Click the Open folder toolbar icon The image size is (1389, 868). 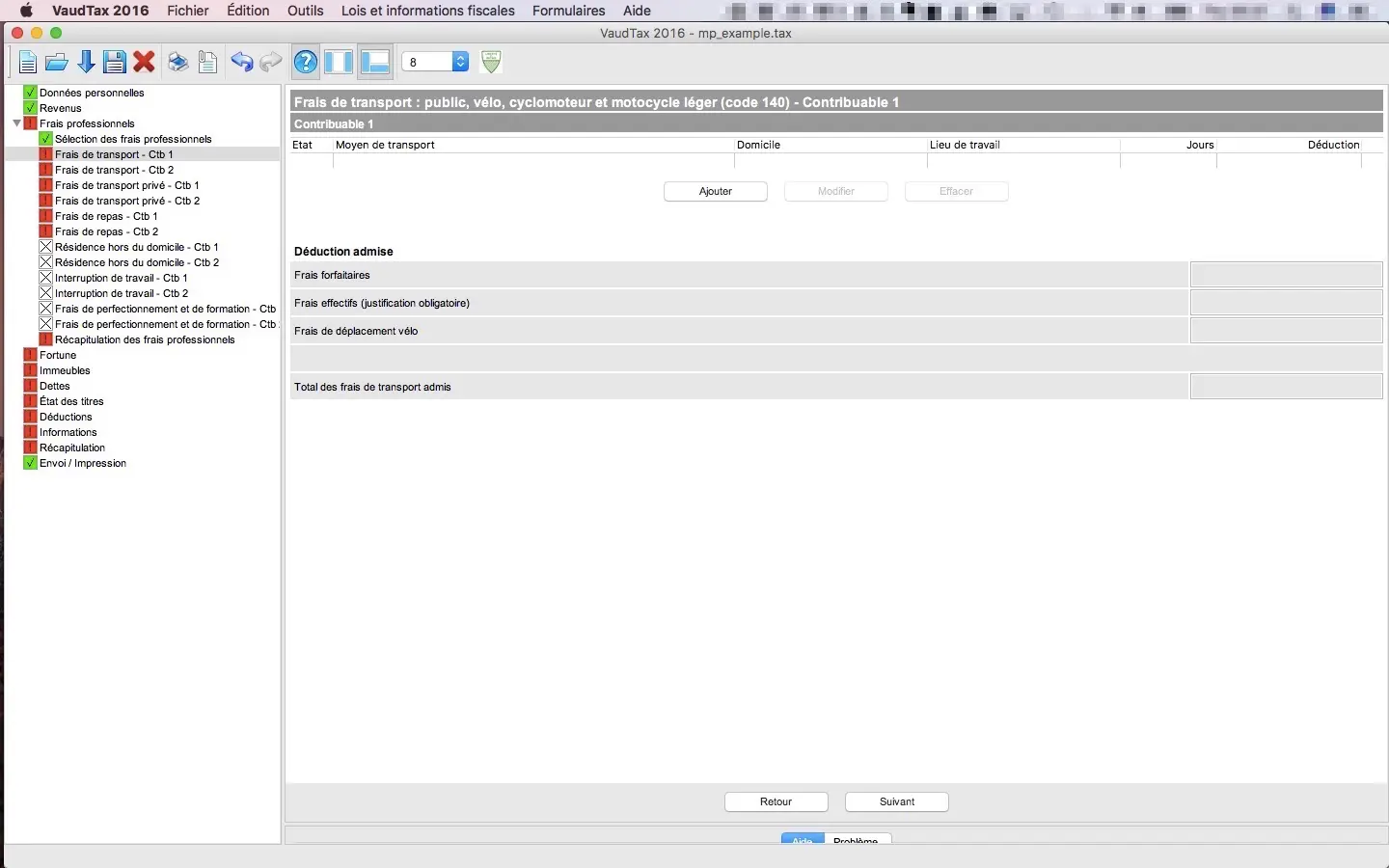click(57, 63)
